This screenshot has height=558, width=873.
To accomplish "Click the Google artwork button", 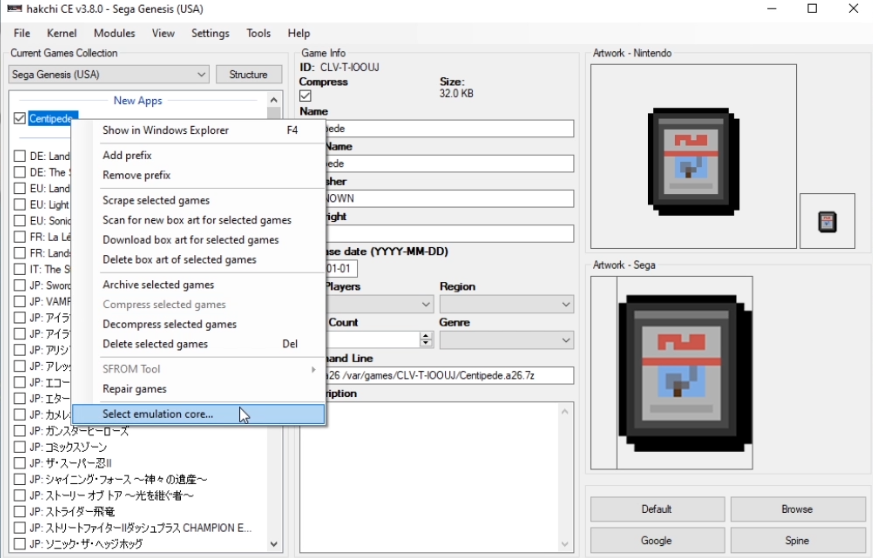I will pos(657,541).
